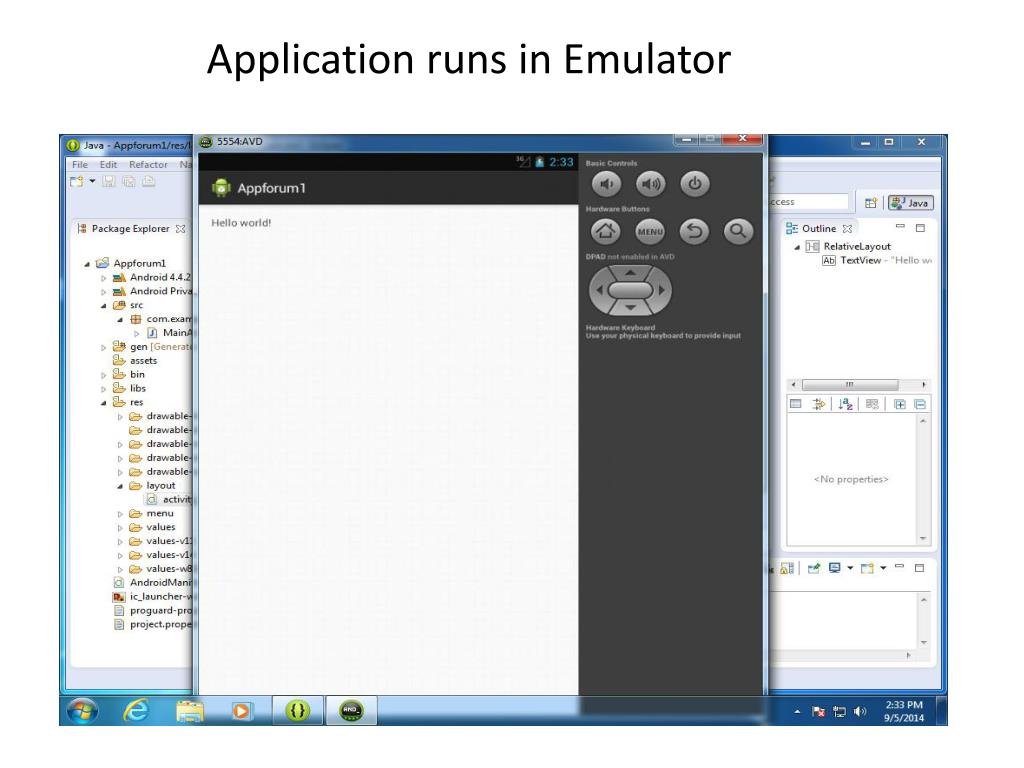Click Show Categories icon in properties panel
This screenshot has height=768, width=1024.
point(795,404)
